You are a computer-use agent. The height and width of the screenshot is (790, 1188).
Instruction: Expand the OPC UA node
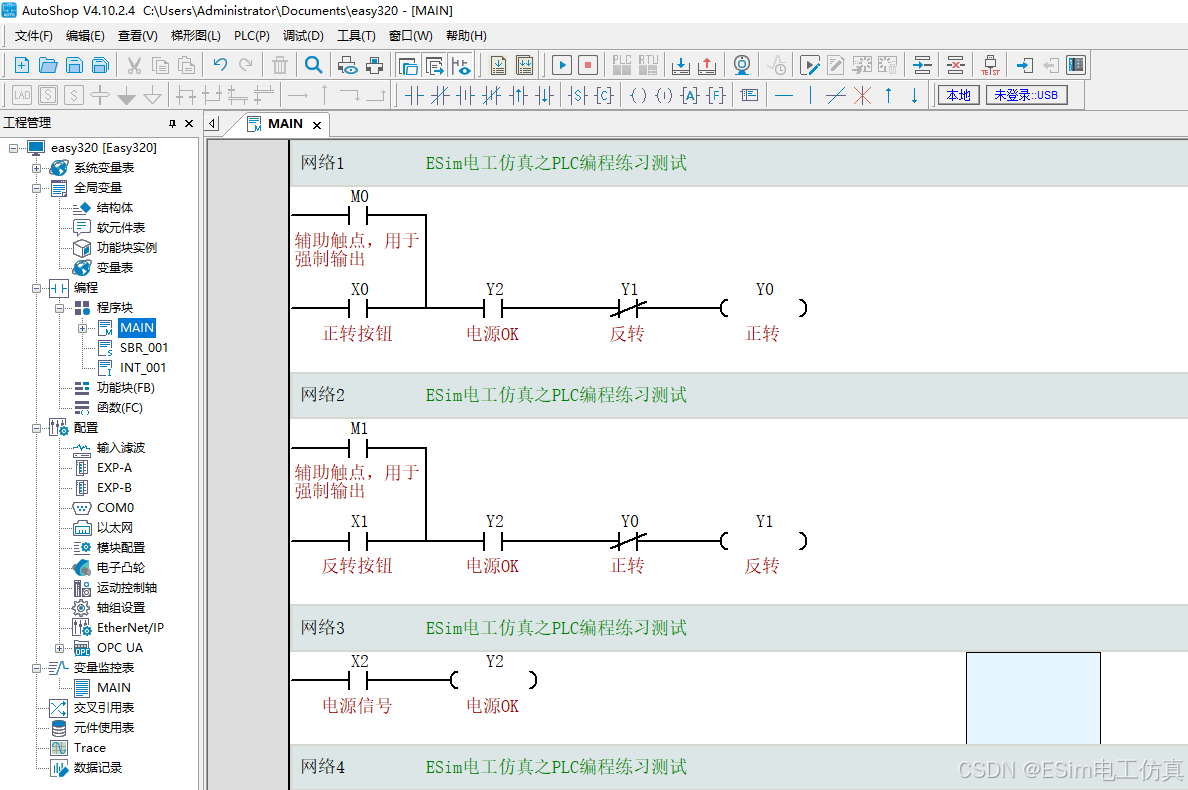(59, 648)
